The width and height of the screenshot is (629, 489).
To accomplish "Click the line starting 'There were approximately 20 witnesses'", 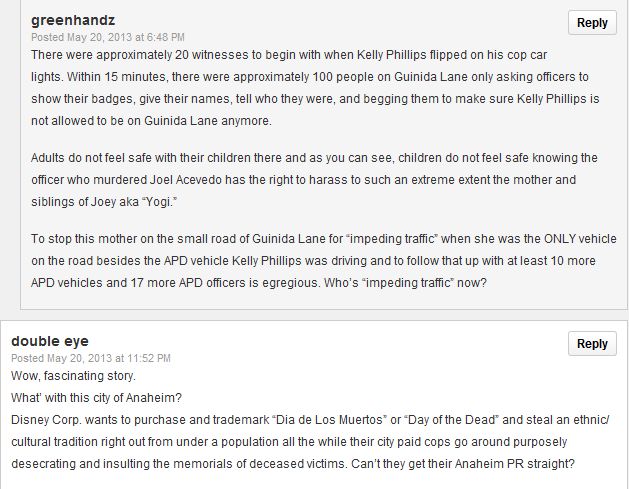I will pyautogui.click(x=289, y=55).
